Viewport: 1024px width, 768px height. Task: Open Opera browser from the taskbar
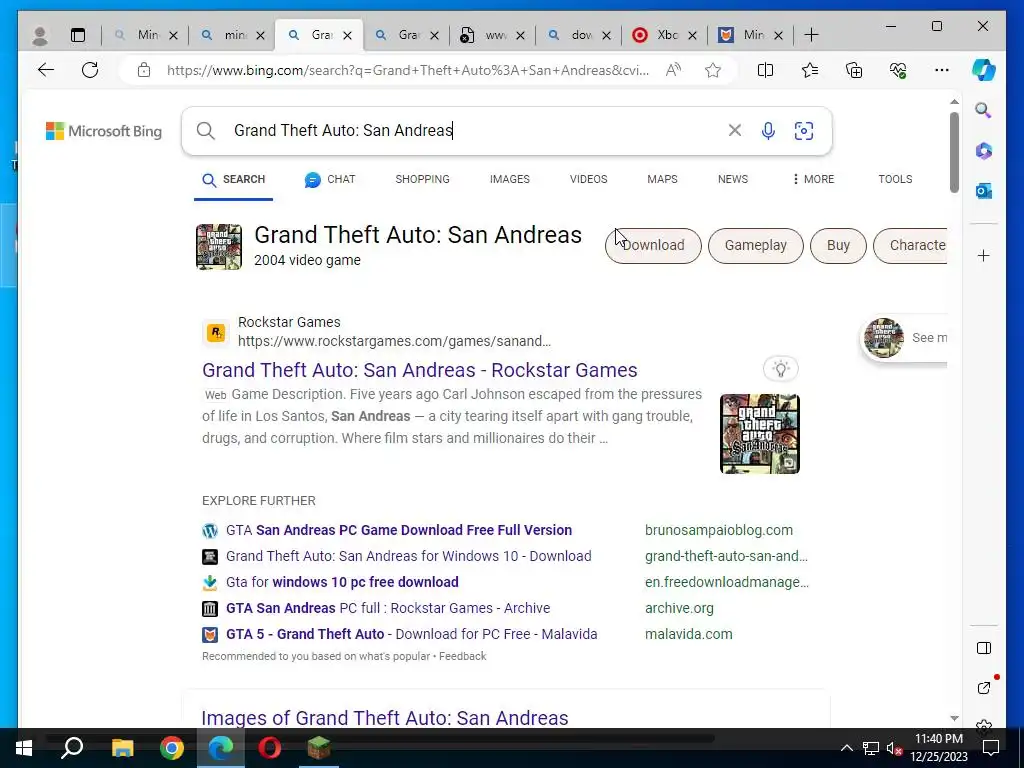[270, 748]
